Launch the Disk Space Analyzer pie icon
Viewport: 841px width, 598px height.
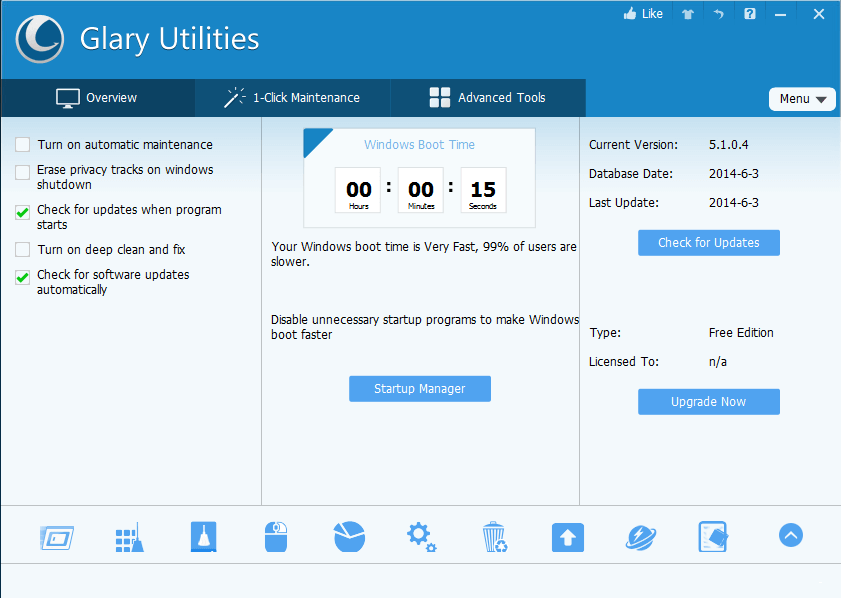[x=349, y=537]
